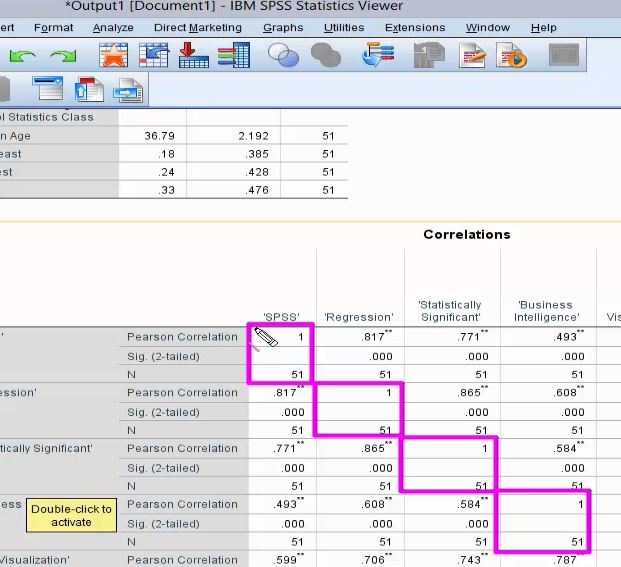This screenshot has height=567, width=621.
Task: Open the Utilities menu
Action: point(344,28)
